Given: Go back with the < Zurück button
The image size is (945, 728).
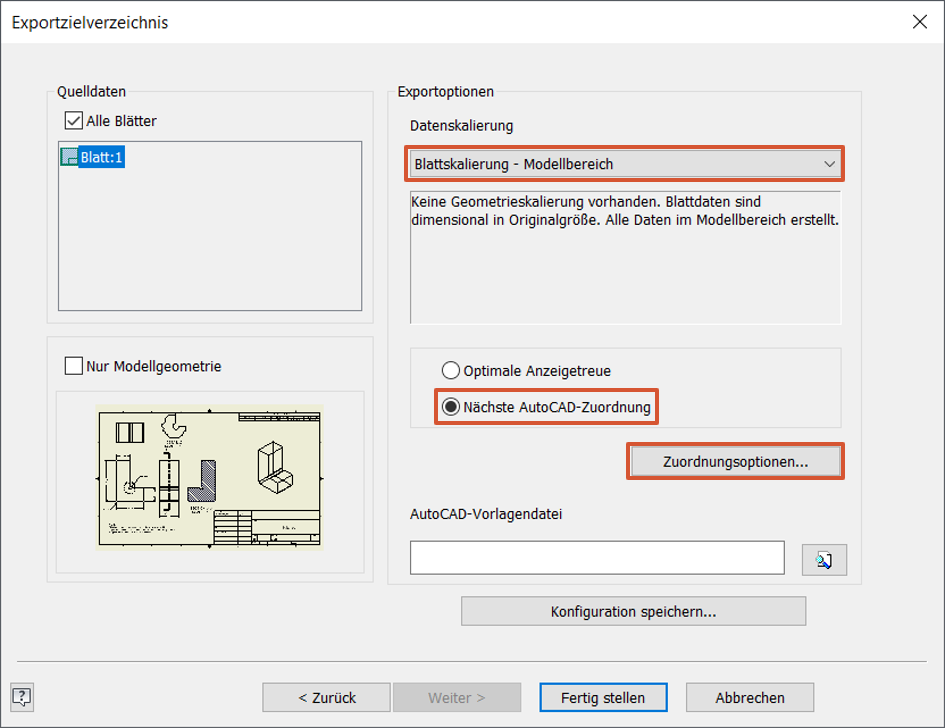Looking at the screenshot, I should pos(327,697).
